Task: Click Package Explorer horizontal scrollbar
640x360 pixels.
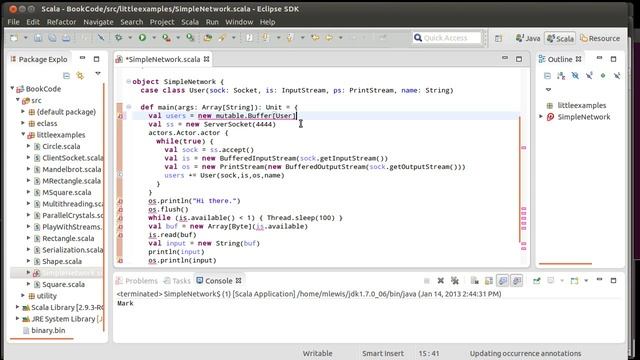Action: (x=42, y=338)
